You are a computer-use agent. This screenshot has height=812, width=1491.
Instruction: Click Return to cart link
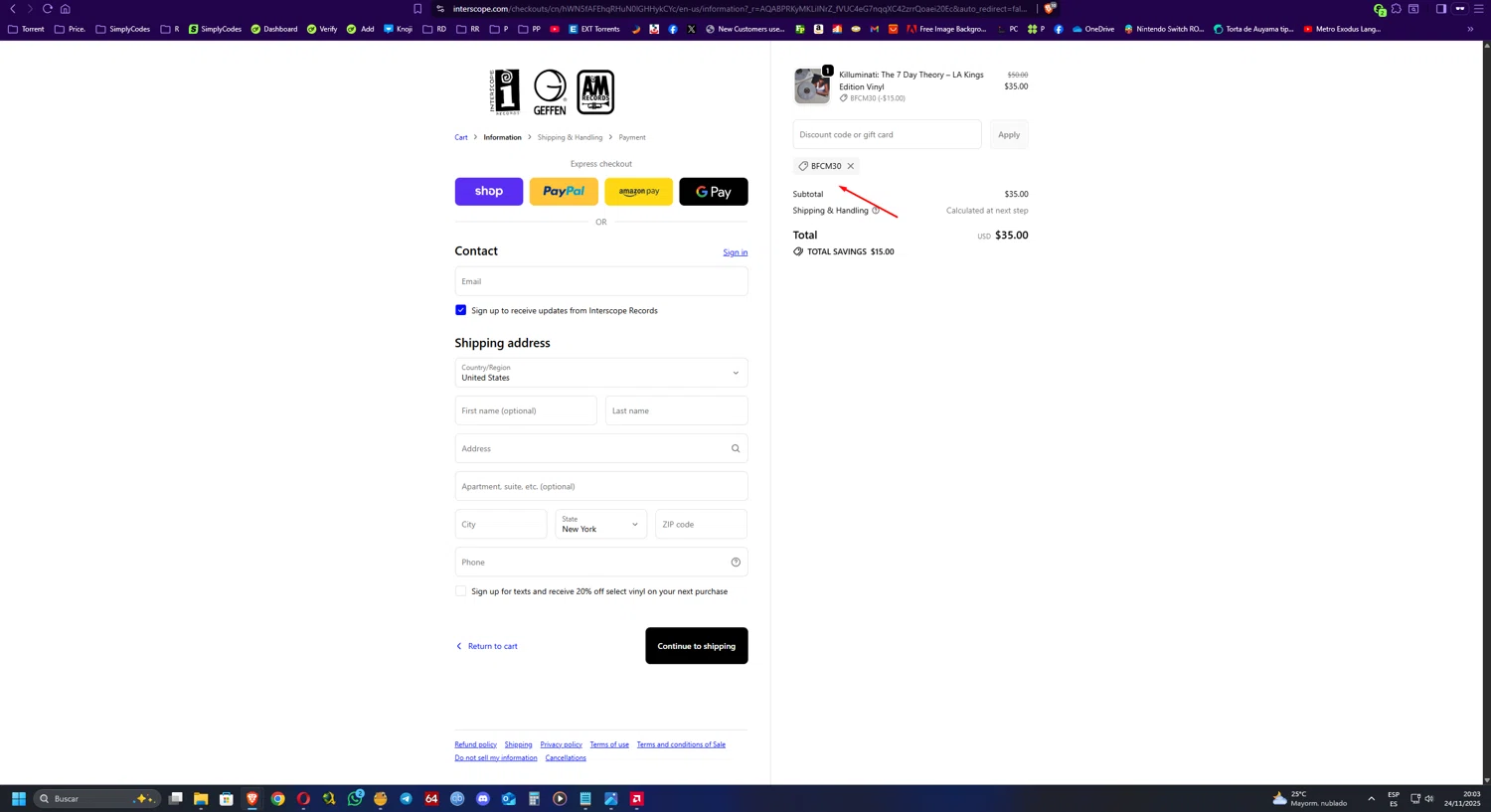pyautogui.click(x=486, y=646)
